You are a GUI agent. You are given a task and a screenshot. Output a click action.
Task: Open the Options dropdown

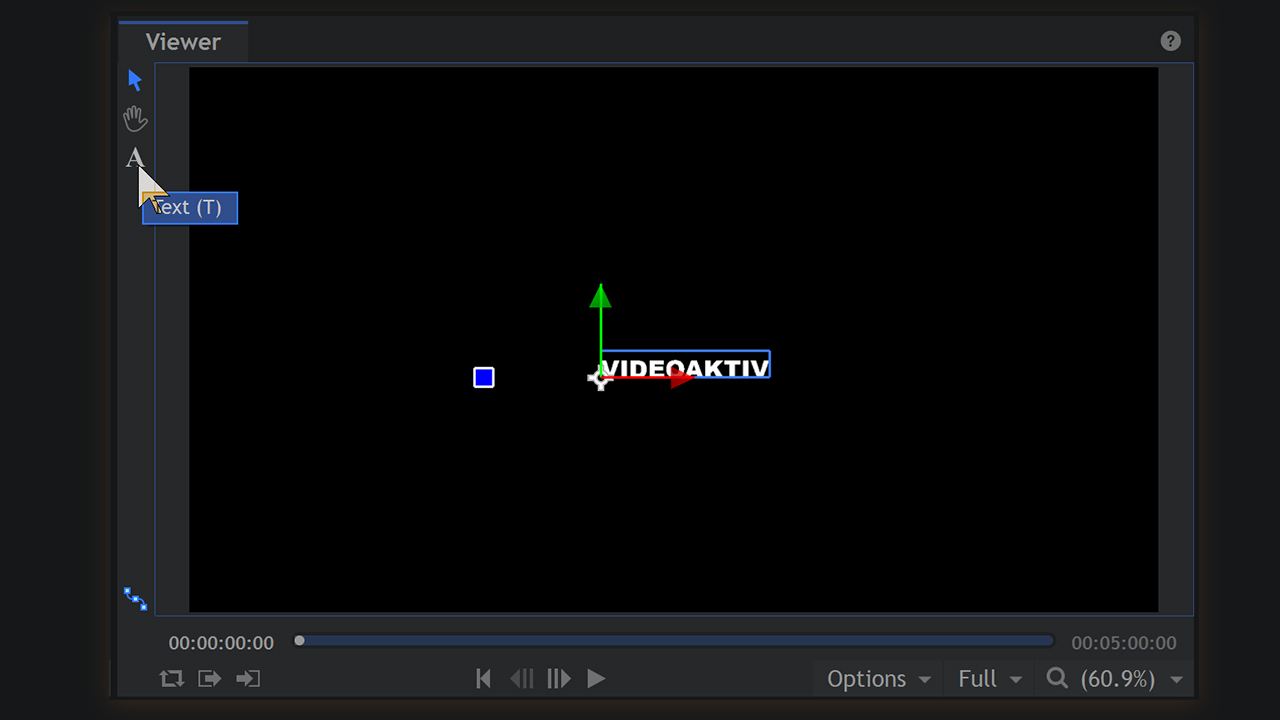[878, 679]
